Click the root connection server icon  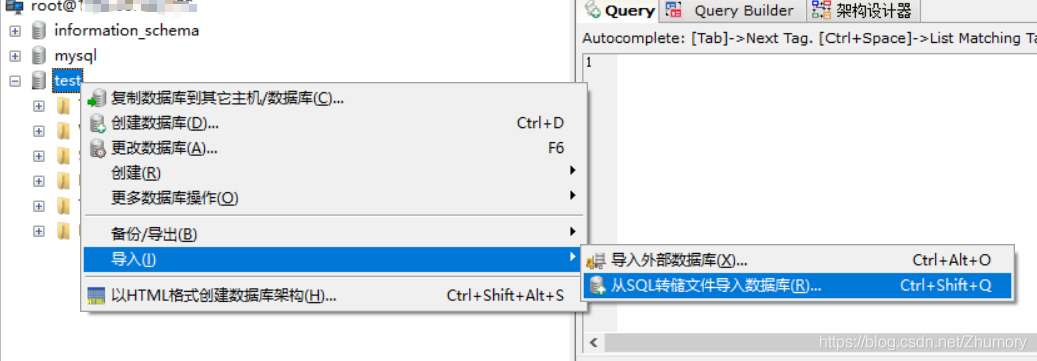[x=15, y=7]
